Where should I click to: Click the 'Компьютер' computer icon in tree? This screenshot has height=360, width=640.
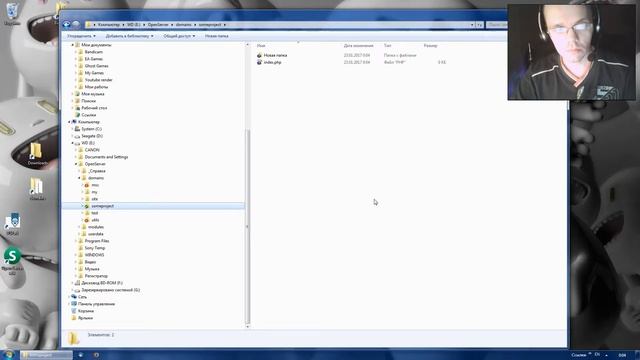click(74, 122)
